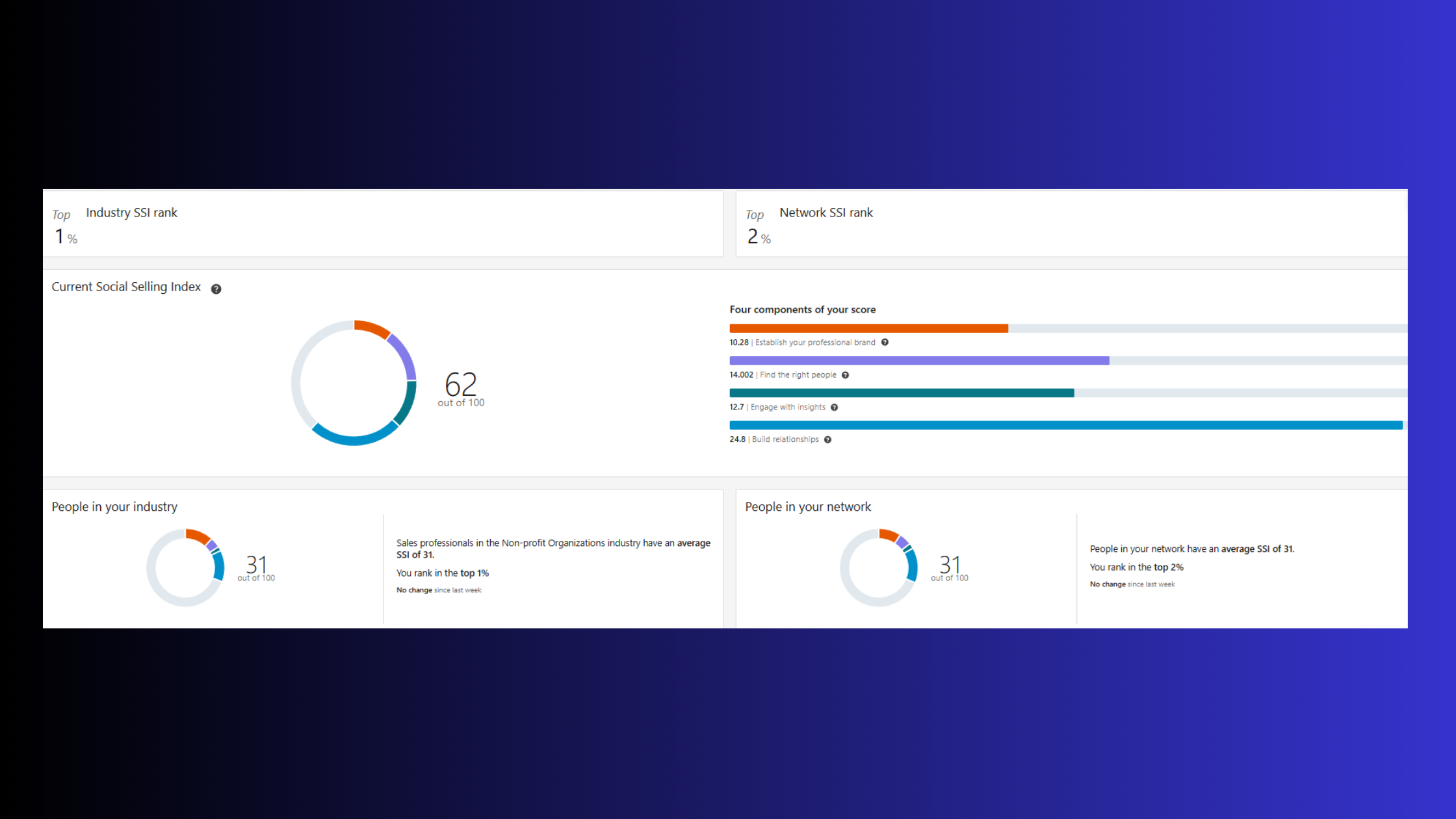Click help icon for Establish your professional brand
The width and height of the screenshot is (1456, 819).
[885, 343]
